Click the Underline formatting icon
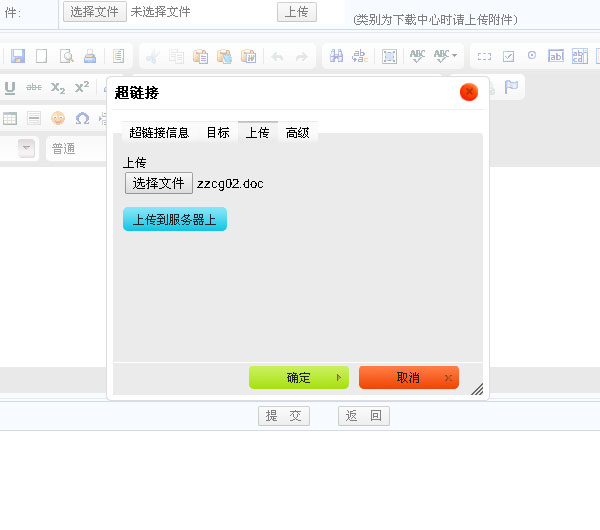Image resolution: width=600 pixels, height=530 pixels. [10, 87]
